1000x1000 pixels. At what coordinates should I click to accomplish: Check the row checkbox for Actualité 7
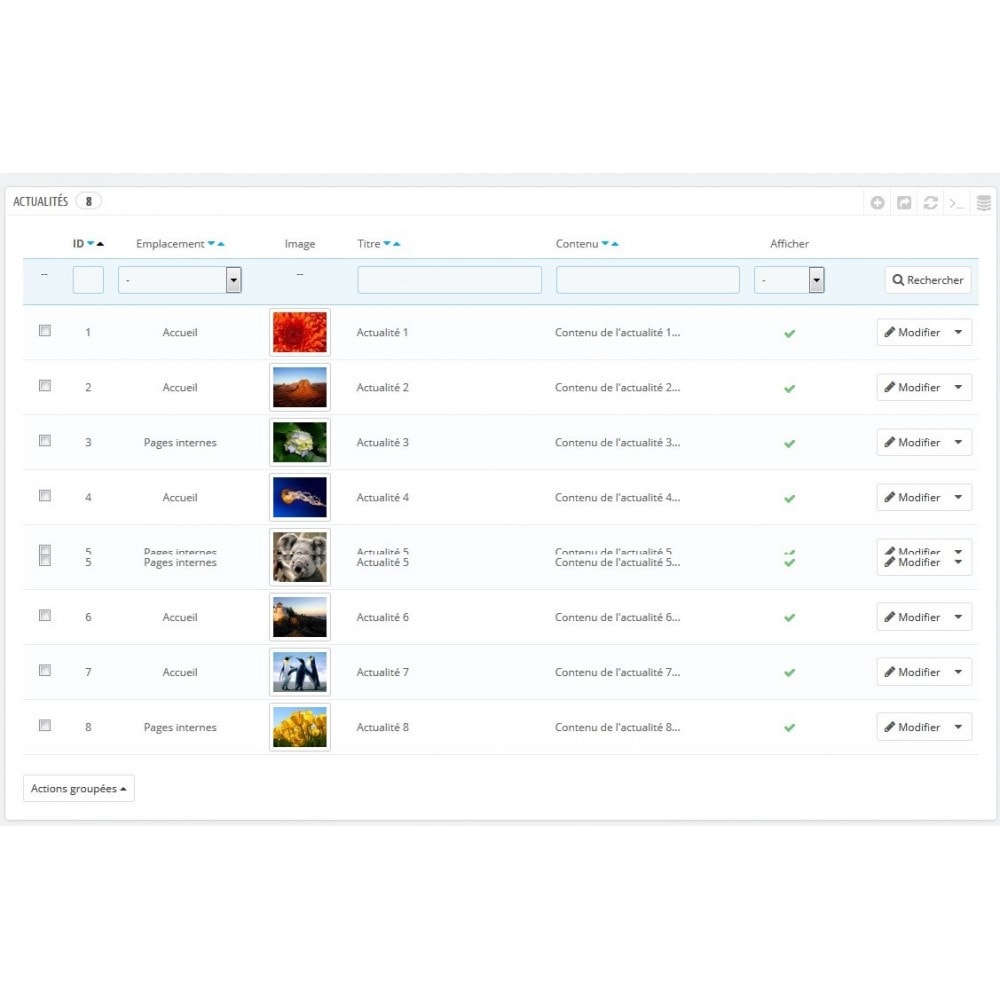(45, 670)
